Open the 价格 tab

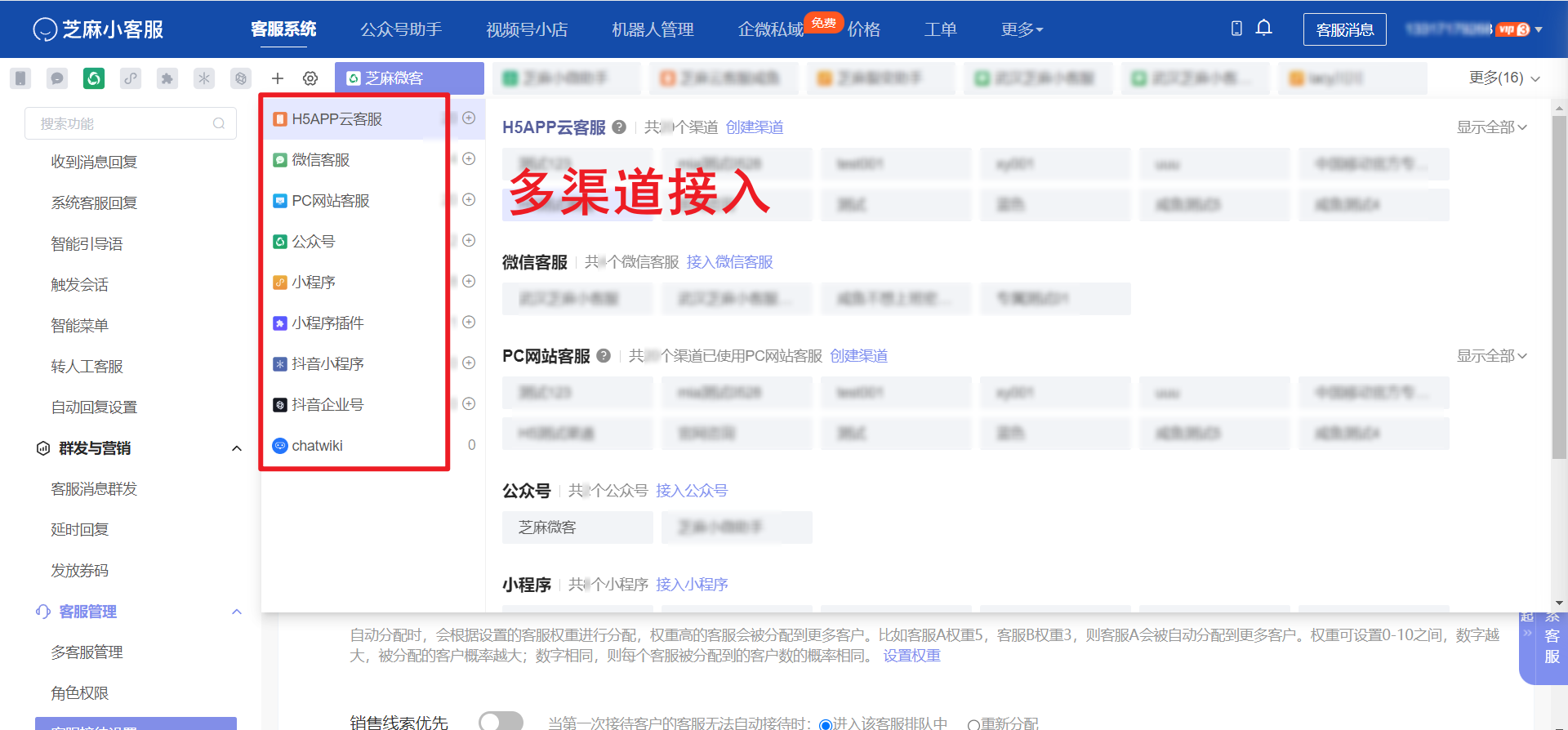point(864,29)
